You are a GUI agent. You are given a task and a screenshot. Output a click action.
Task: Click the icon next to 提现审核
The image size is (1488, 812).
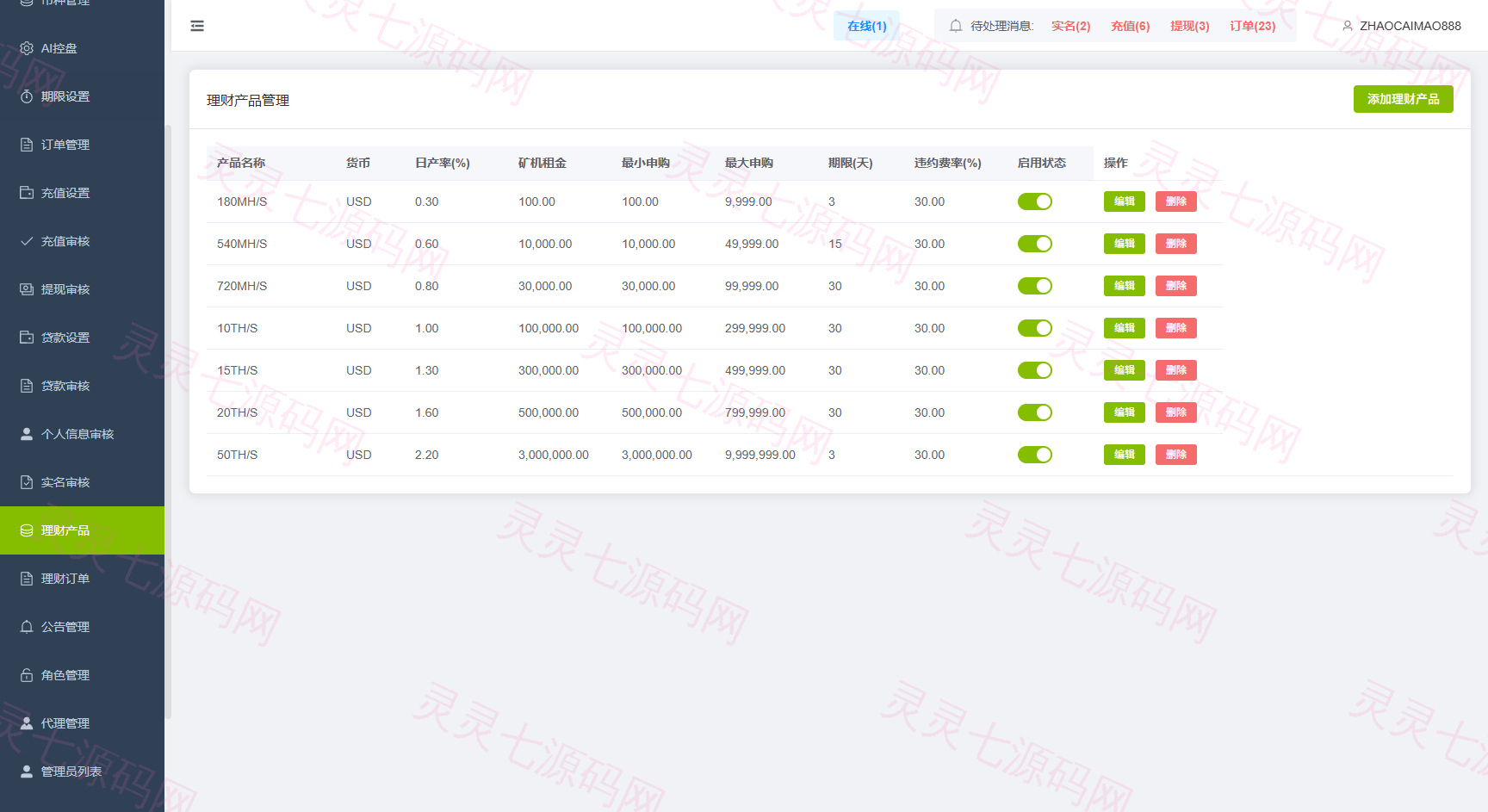[27, 289]
